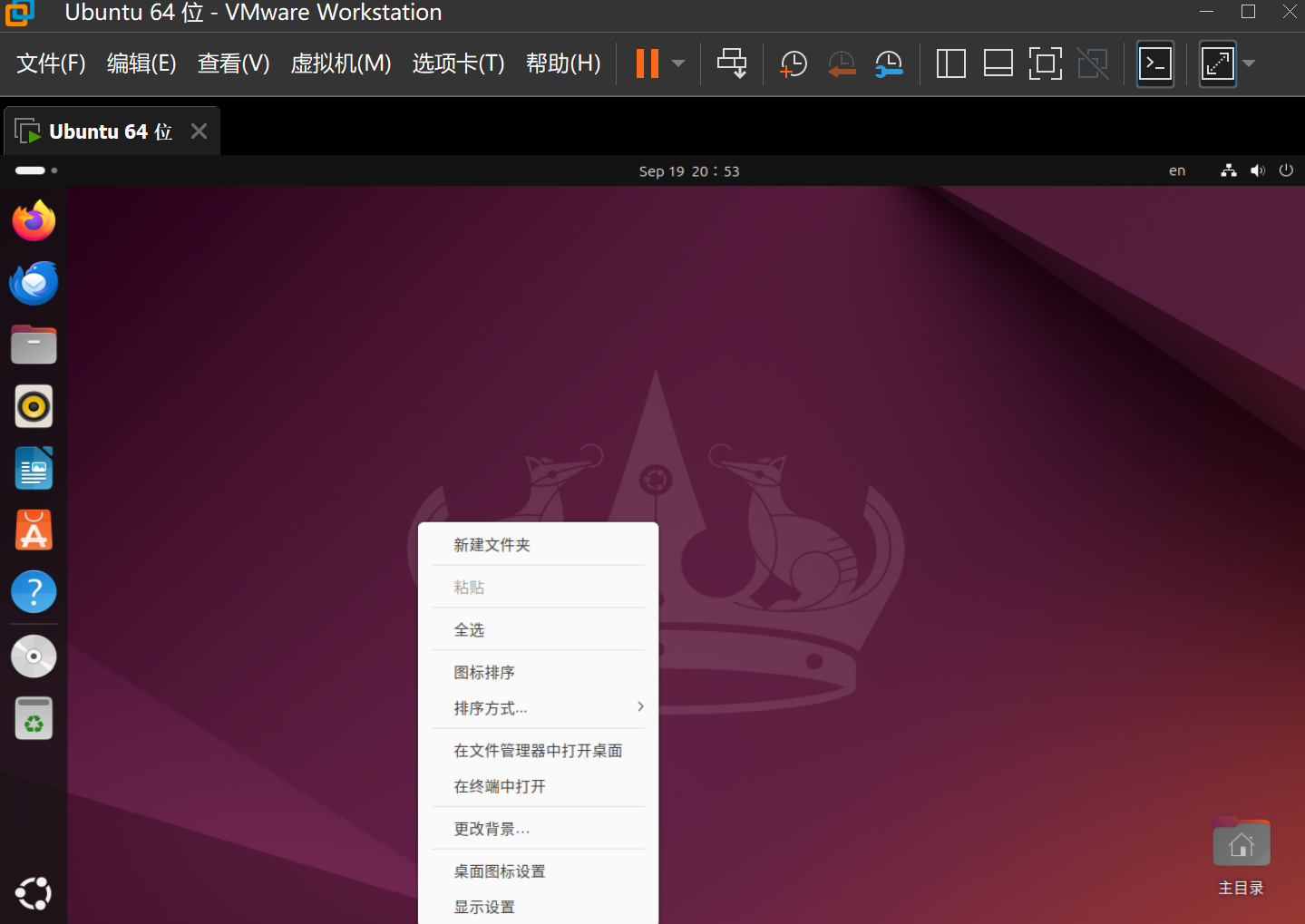
Task: Enter Unity mode in VMware toolbar
Action: click(1093, 63)
